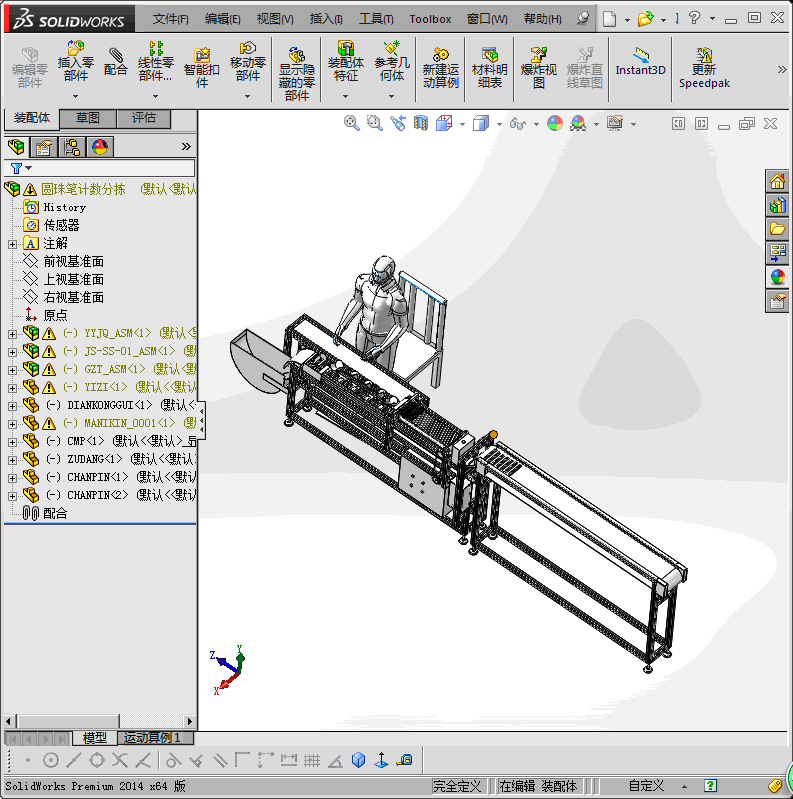Open DisplayManager tab icon

tap(100, 147)
